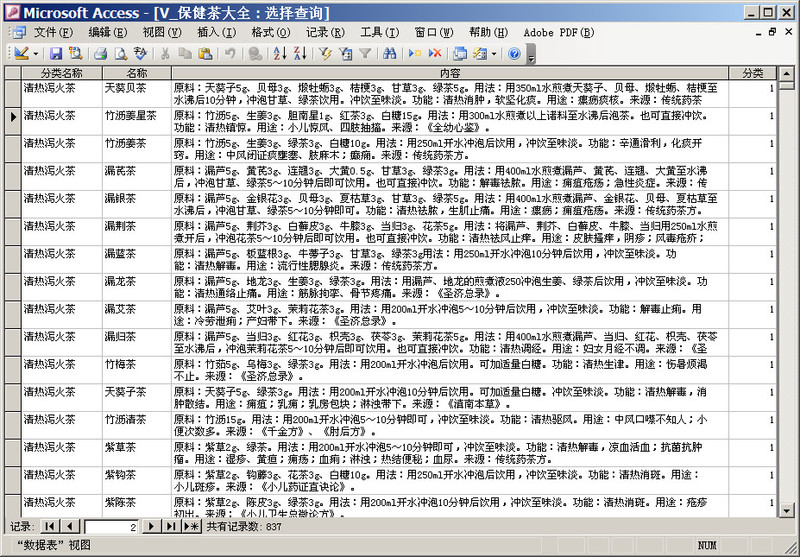Delete the record with the red X icon
This screenshot has height=557, width=800.
(435, 53)
